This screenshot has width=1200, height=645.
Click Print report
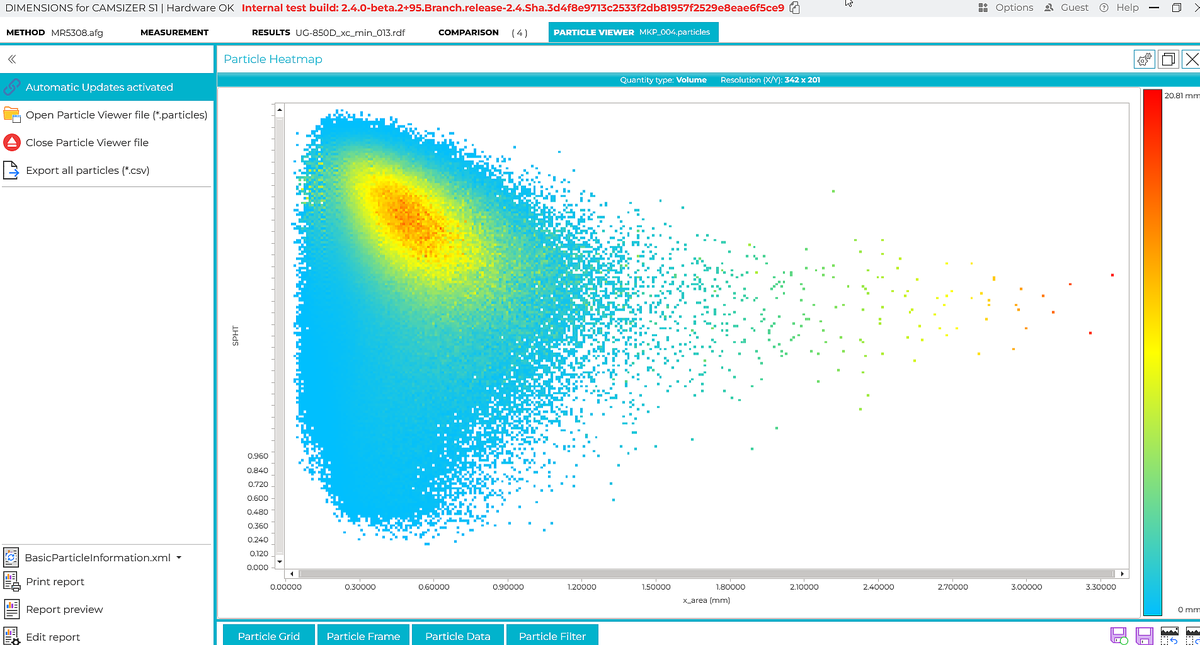click(x=55, y=582)
